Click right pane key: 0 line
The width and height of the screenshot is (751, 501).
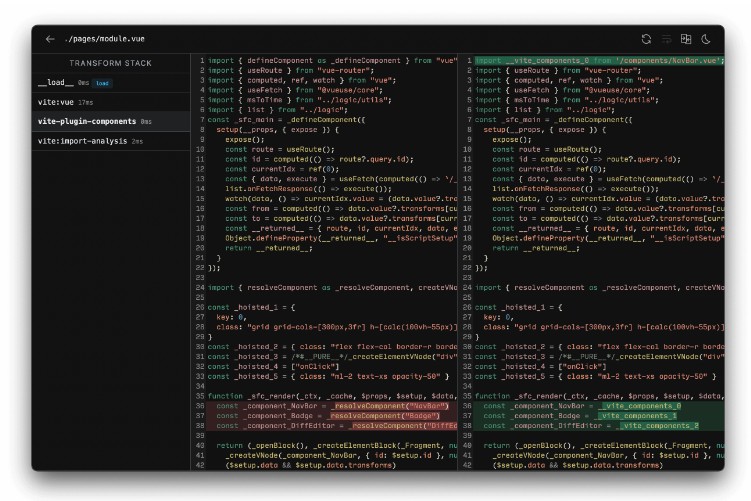[498, 317]
